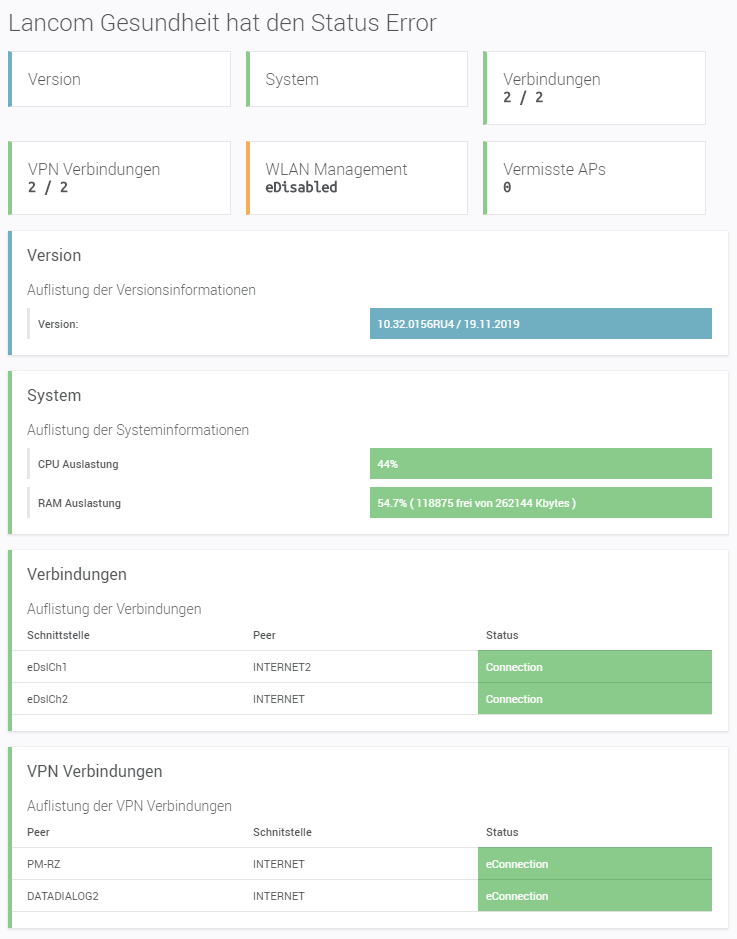737x939 pixels.
Task: Click Connection status for eDslCh2
Action: pyautogui.click(x=594, y=699)
